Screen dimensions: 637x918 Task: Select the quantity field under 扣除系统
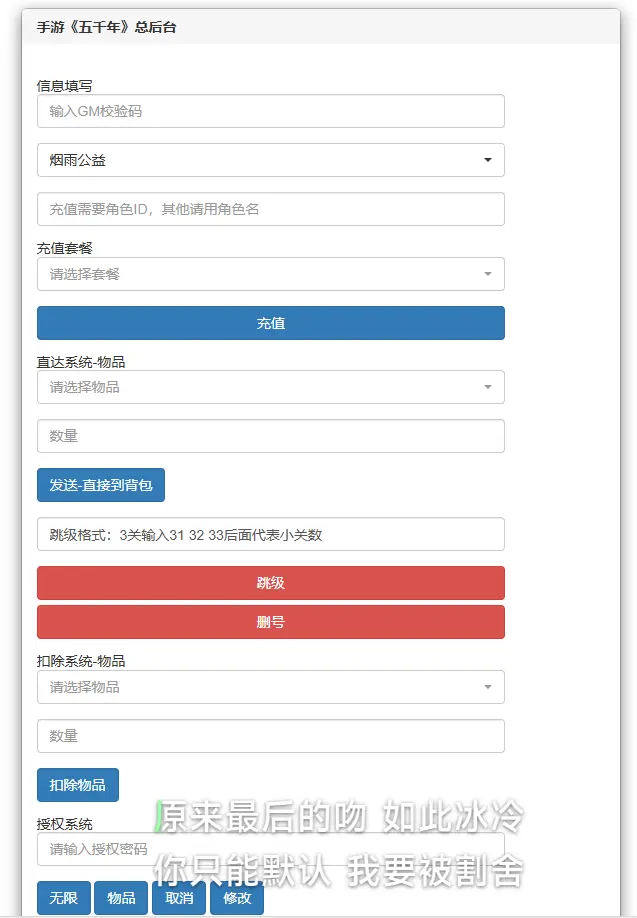pyautogui.click(x=270, y=736)
